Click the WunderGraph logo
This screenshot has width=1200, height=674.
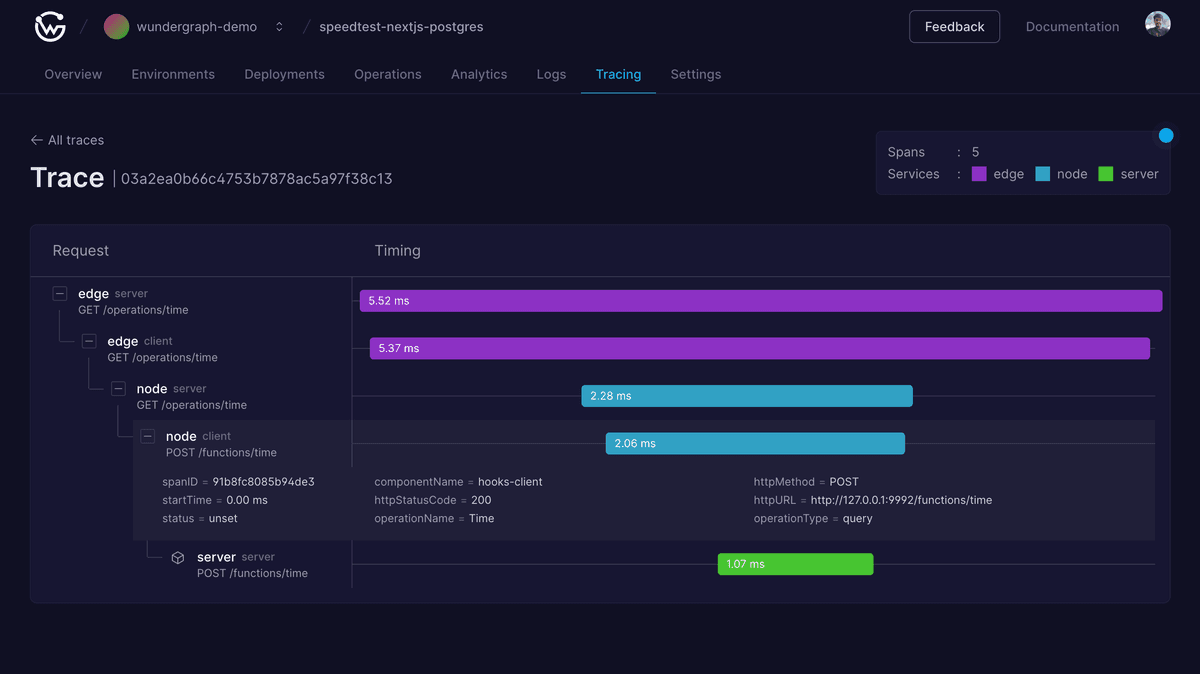coord(50,27)
